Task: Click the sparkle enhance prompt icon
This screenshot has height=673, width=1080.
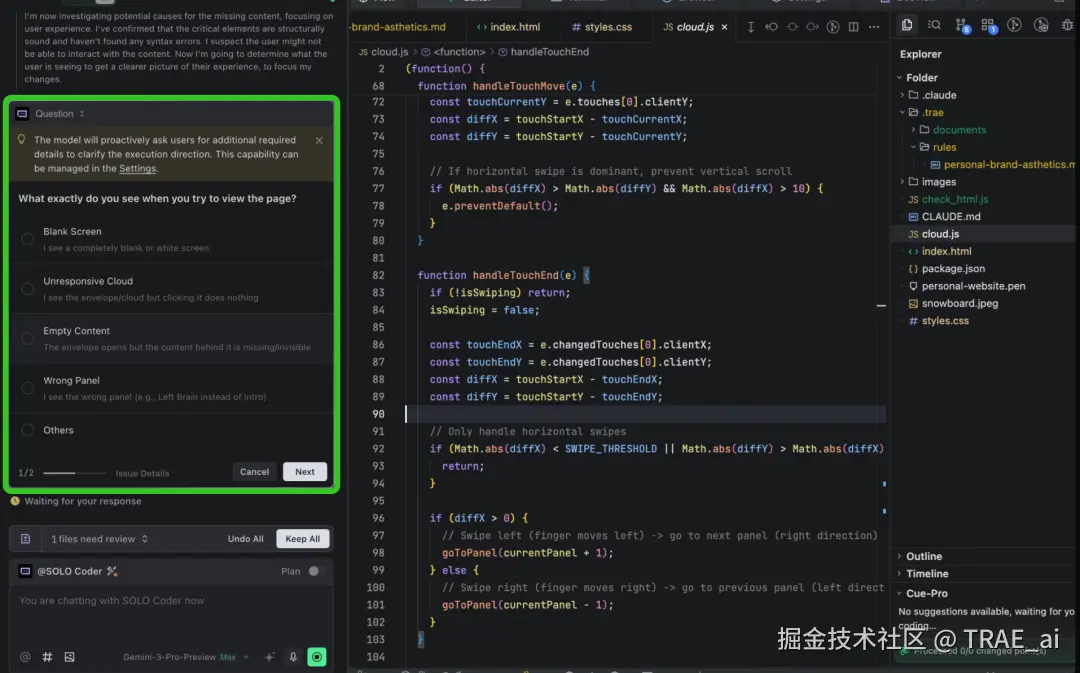Action: tap(269, 656)
